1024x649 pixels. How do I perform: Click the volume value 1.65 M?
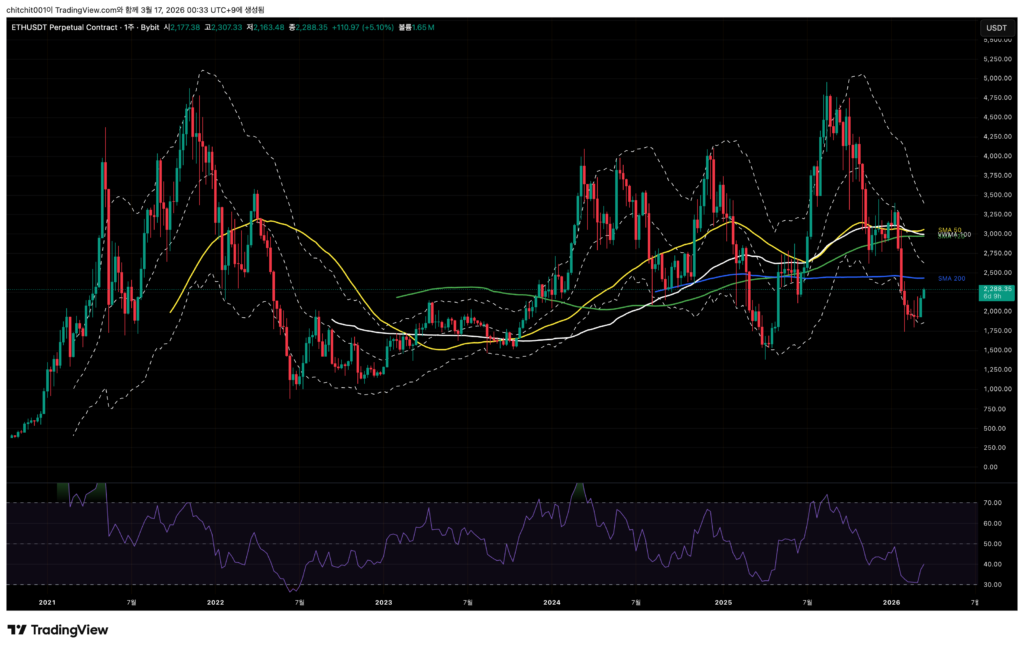[x=423, y=28]
